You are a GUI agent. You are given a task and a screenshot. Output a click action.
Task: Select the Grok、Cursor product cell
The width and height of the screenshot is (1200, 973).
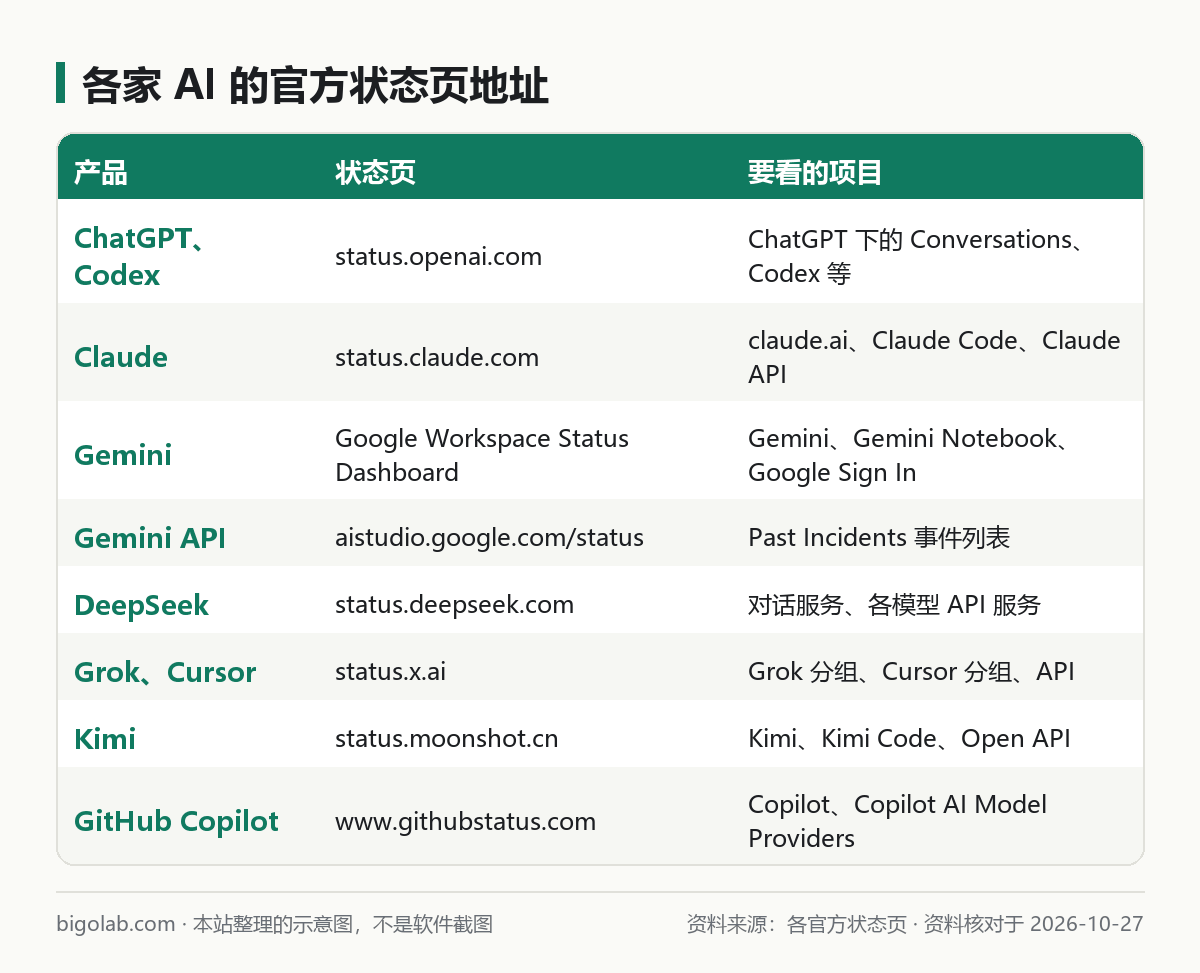165,672
